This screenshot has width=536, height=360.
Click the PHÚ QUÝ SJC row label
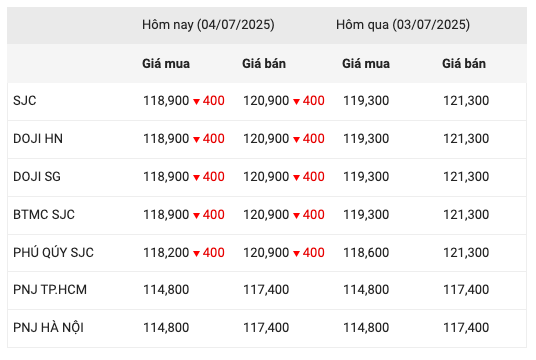(x=53, y=253)
